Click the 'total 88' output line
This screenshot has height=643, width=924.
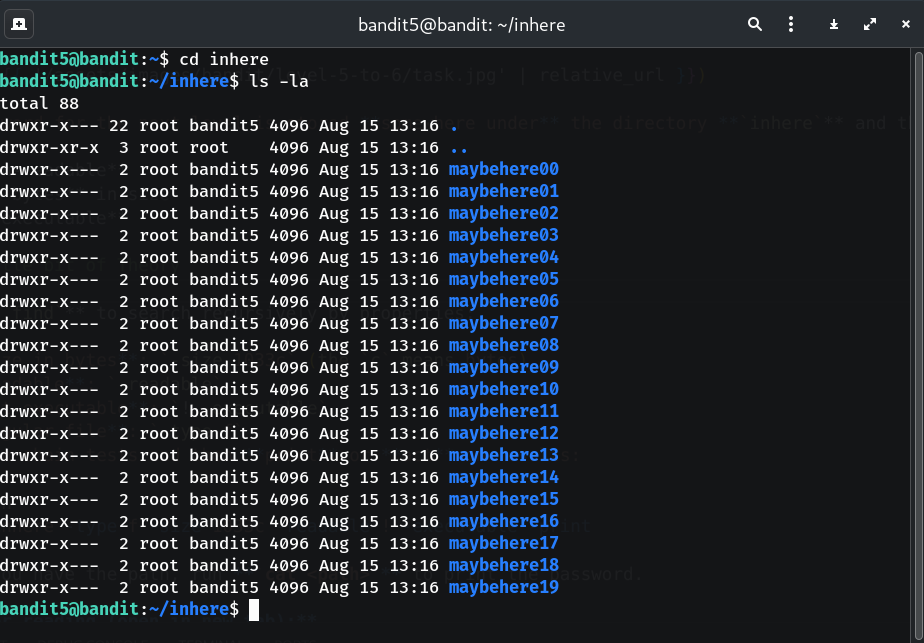click(39, 103)
